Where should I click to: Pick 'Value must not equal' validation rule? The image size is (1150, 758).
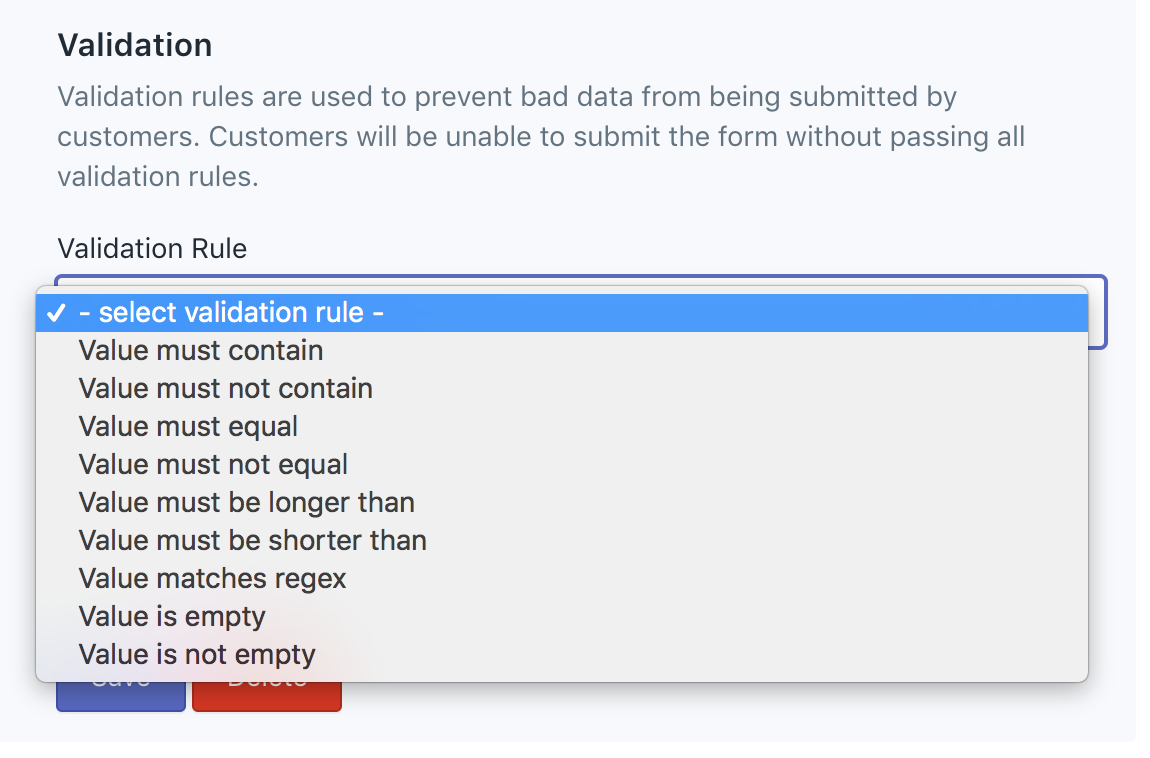[213, 464]
